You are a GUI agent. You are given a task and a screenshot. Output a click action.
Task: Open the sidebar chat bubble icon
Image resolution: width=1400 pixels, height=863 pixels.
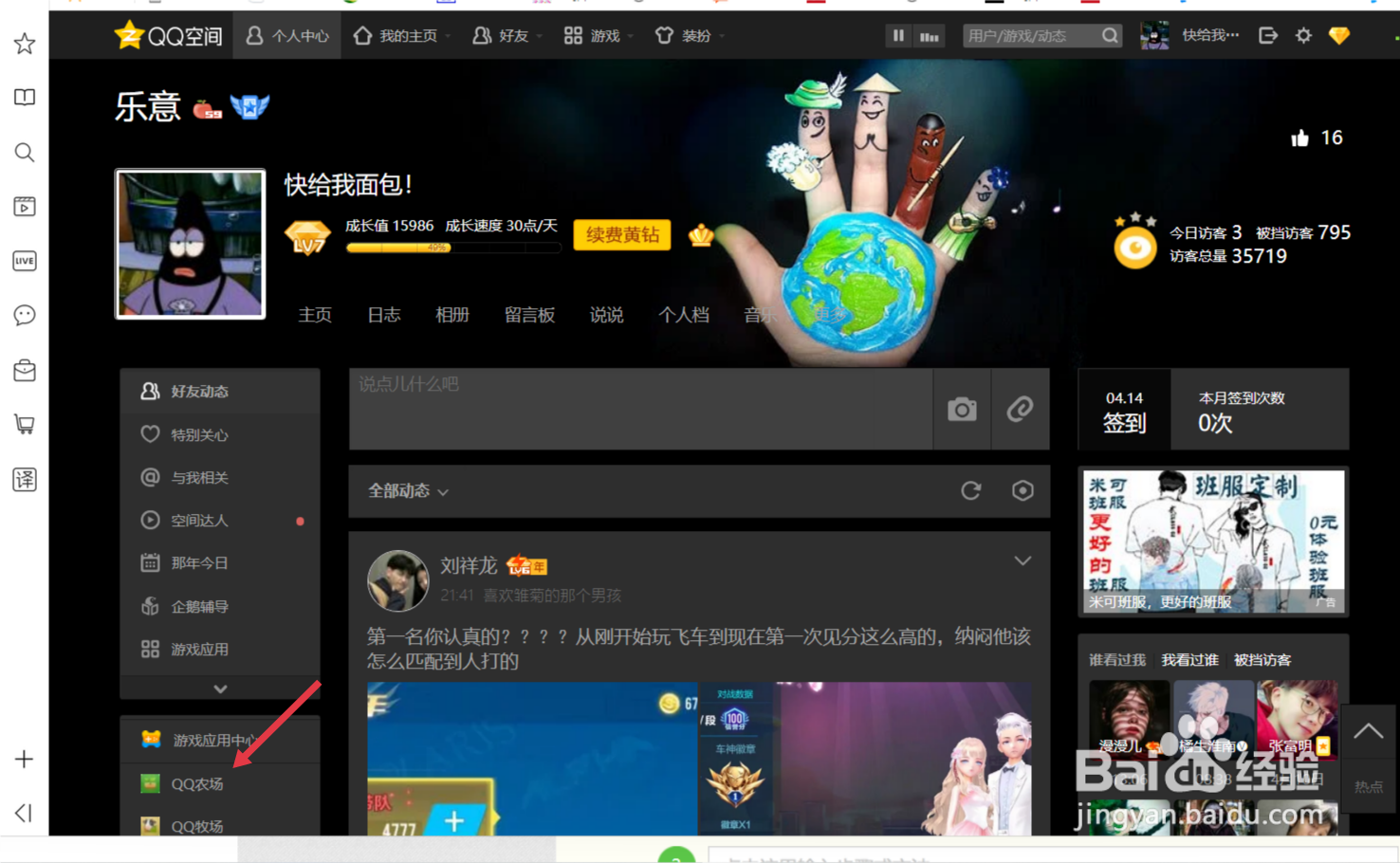(x=25, y=315)
